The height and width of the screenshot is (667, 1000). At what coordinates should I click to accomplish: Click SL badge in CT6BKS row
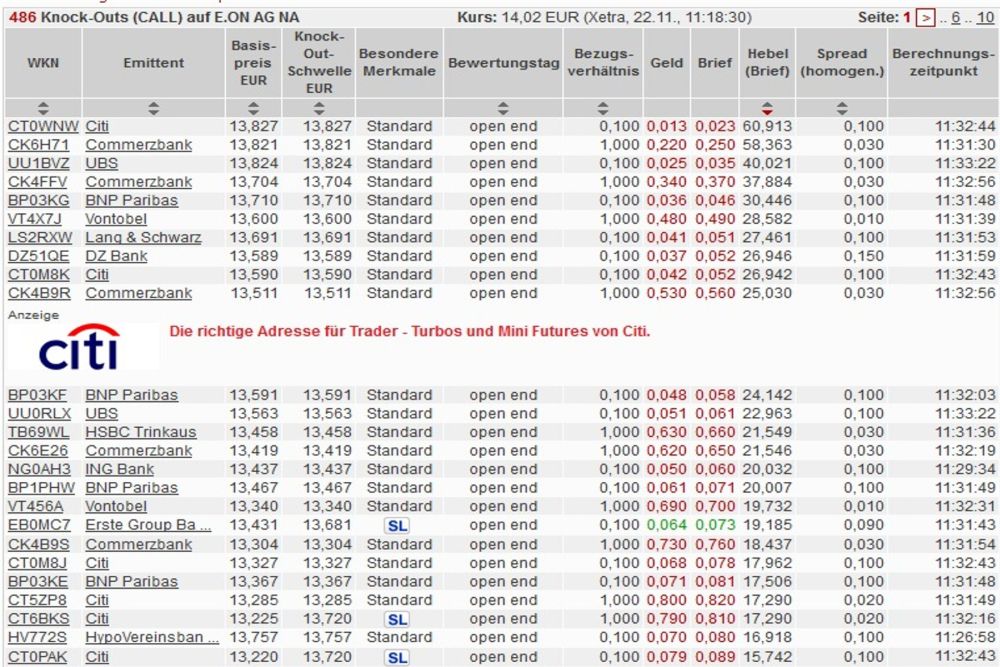pos(397,620)
